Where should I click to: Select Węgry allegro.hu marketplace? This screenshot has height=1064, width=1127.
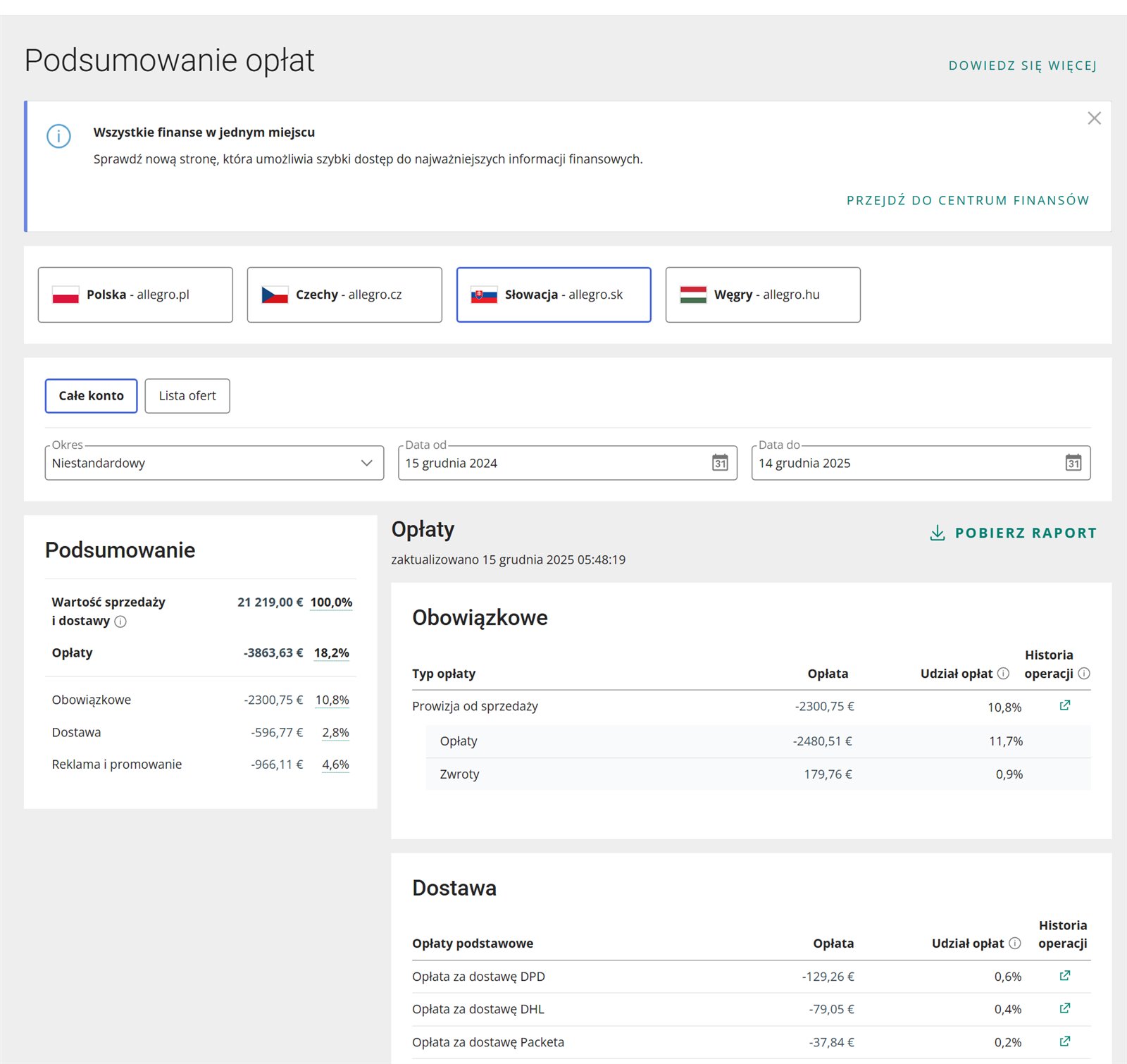pyautogui.click(x=763, y=295)
